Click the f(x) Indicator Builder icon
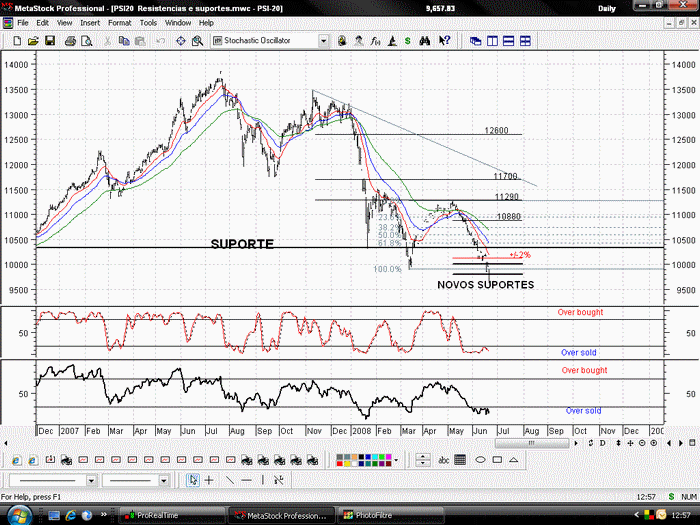Viewport: 700px width, 525px height. [x=375, y=41]
